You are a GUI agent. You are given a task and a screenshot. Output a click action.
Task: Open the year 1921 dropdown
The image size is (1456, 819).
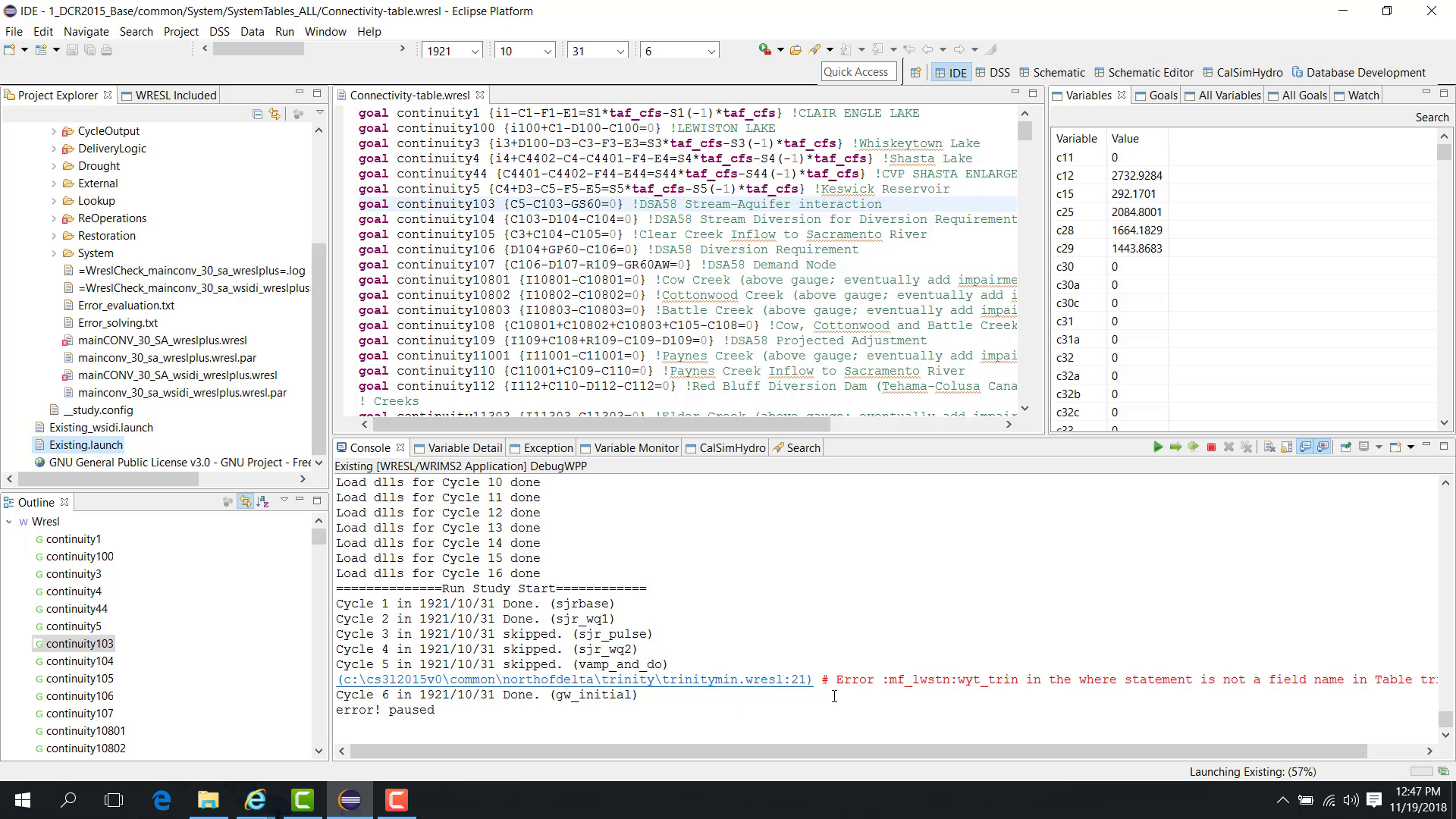pyautogui.click(x=475, y=51)
